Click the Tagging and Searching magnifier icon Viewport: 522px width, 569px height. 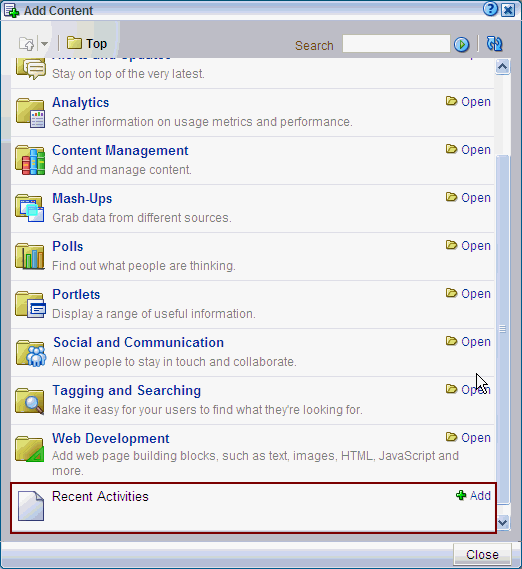tap(30, 401)
